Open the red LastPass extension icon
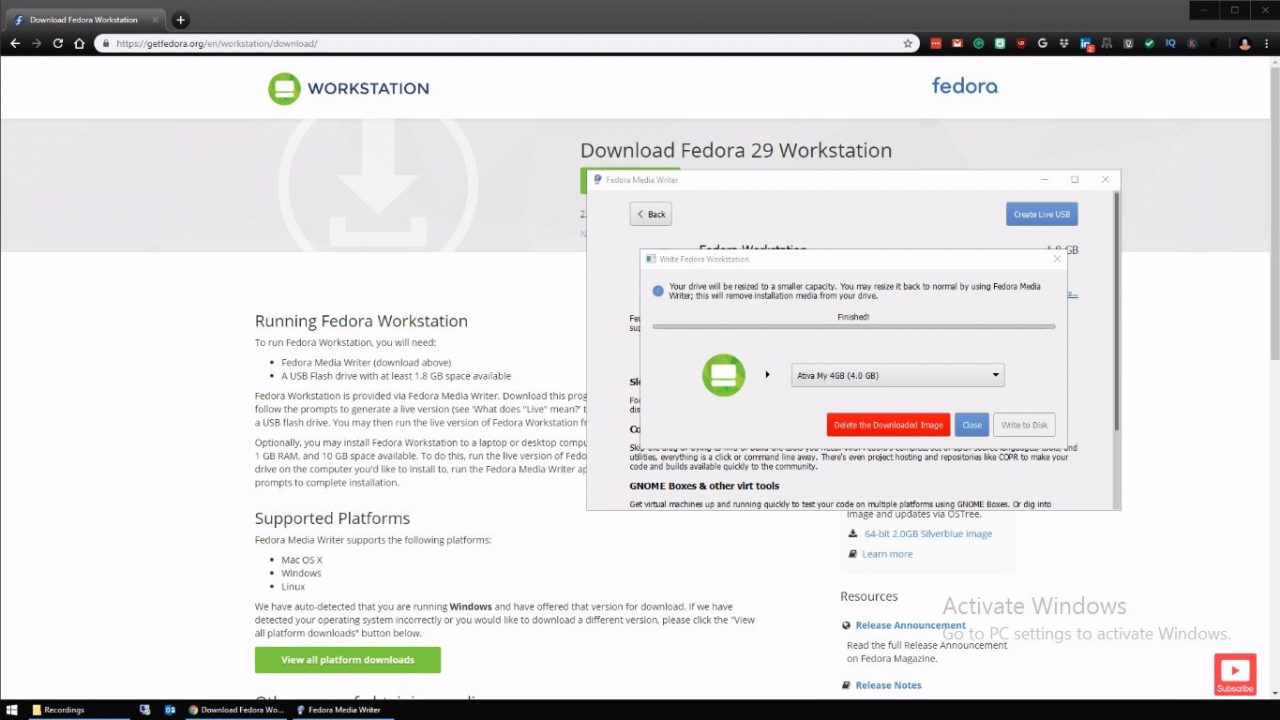This screenshot has height=720, width=1280. (x=936, y=44)
